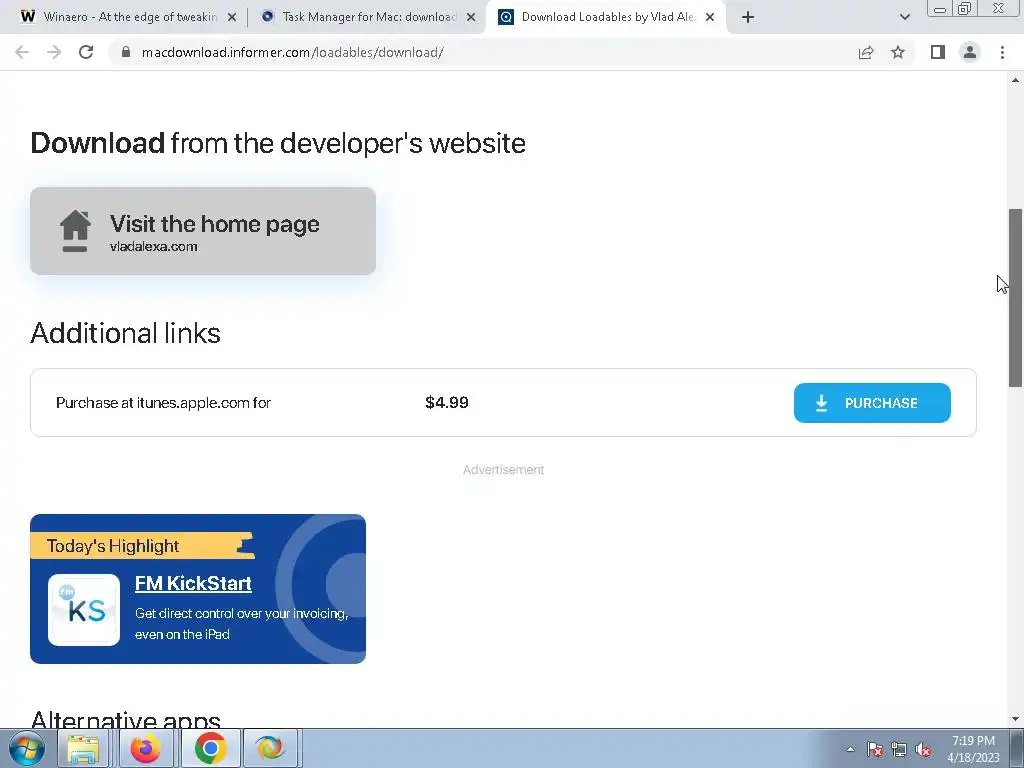The image size is (1024, 768).
Task: Click the $4.99 price text
Action: tap(447, 402)
